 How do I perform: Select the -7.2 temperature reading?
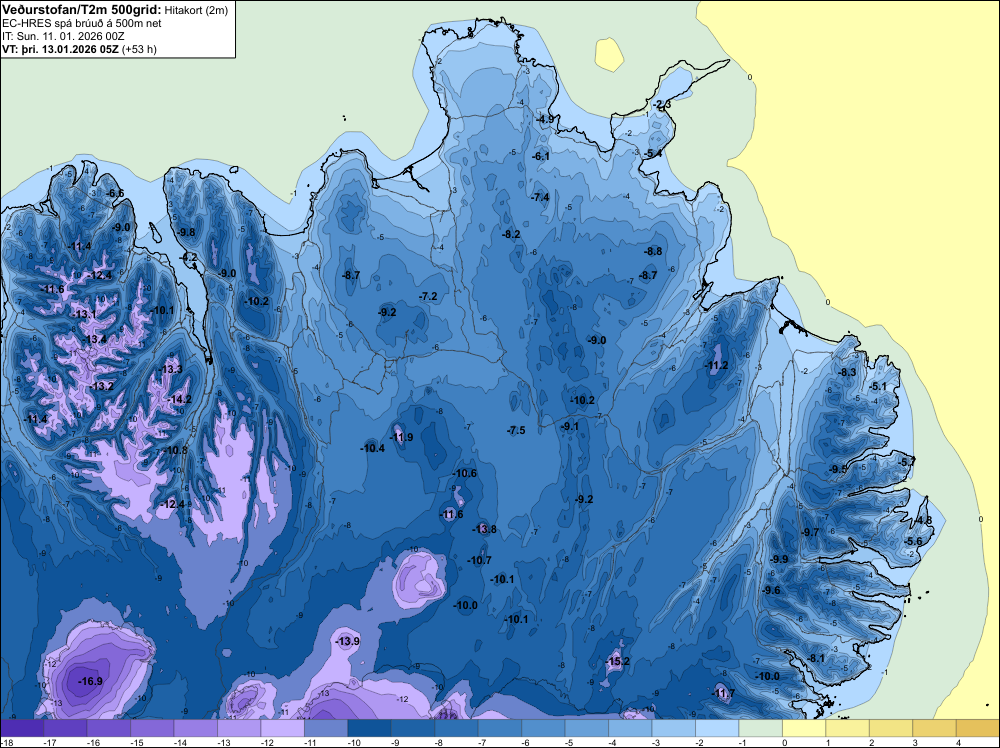click(429, 297)
